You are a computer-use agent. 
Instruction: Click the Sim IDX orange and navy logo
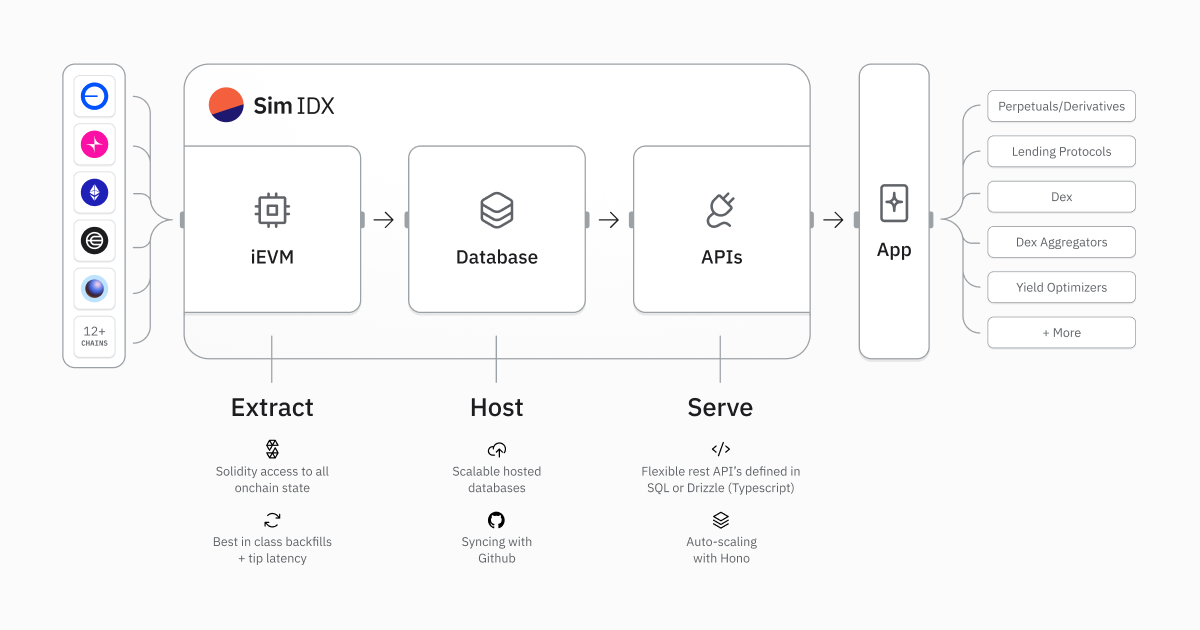pyautogui.click(x=226, y=105)
